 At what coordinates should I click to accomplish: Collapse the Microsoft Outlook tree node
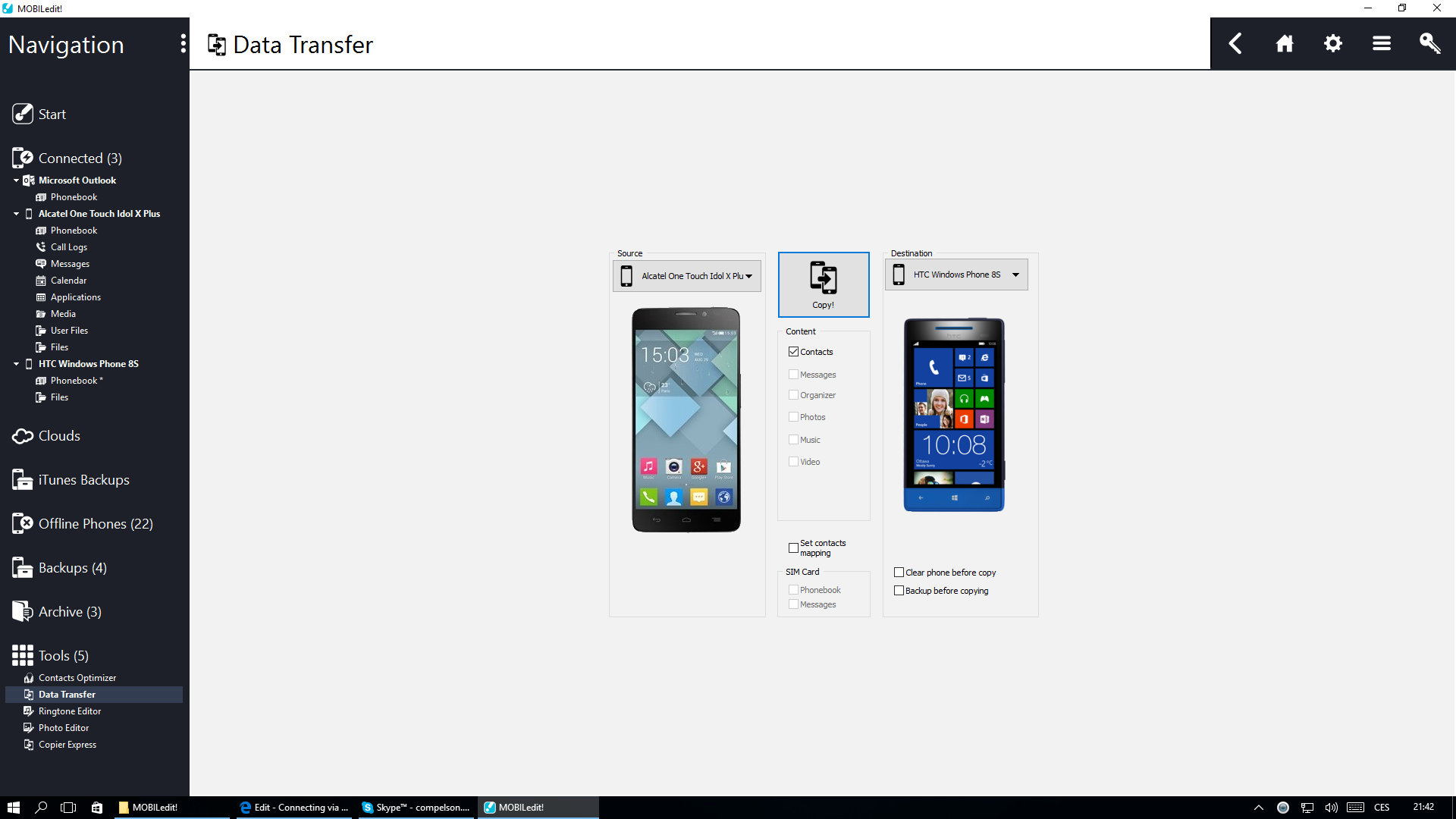pyautogui.click(x=16, y=180)
